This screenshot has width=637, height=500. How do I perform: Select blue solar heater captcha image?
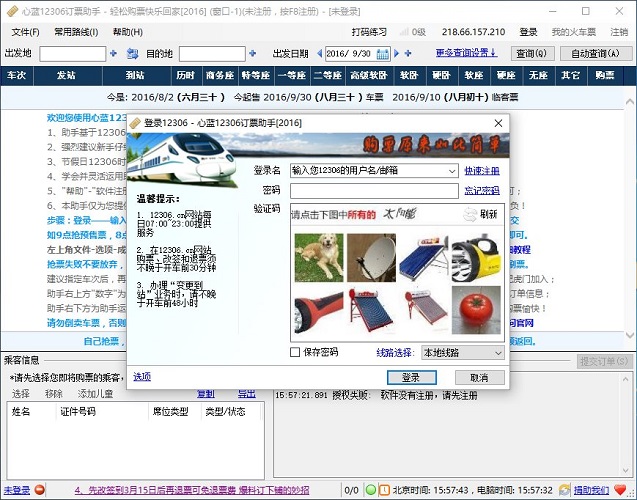(424, 258)
